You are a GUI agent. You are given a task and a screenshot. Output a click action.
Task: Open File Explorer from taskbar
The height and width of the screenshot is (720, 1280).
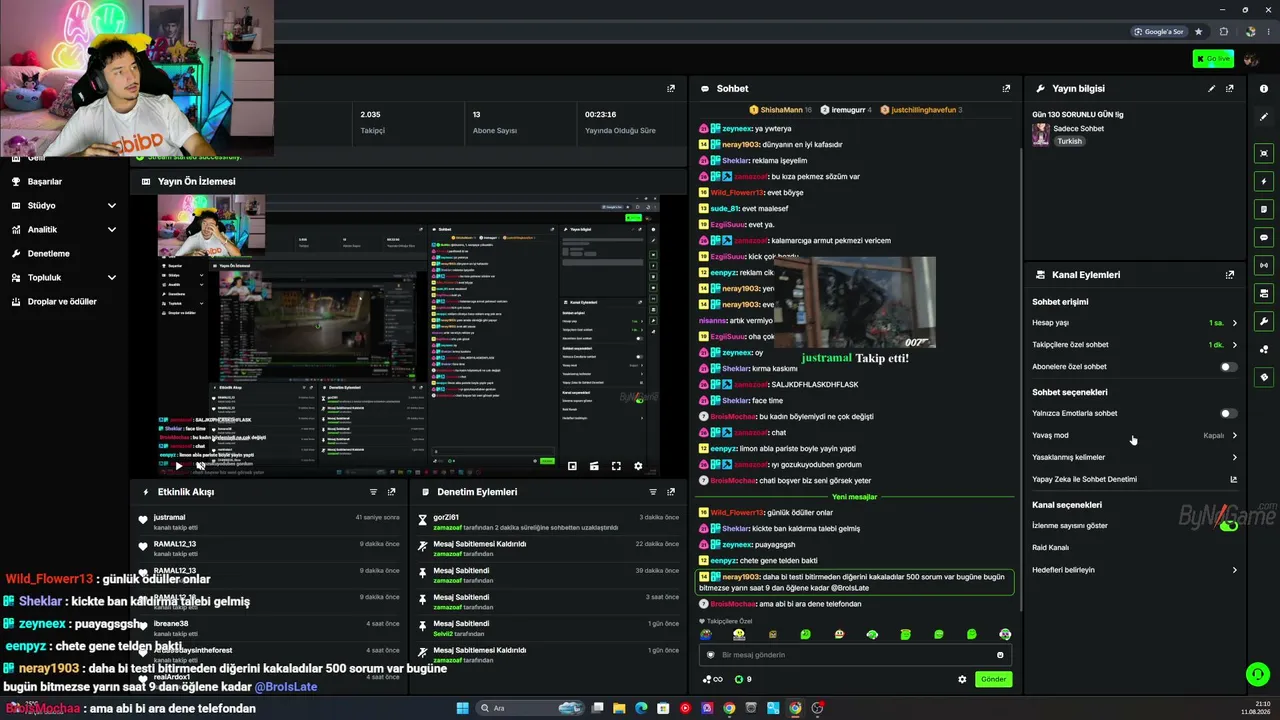pyautogui.click(x=620, y=708)
